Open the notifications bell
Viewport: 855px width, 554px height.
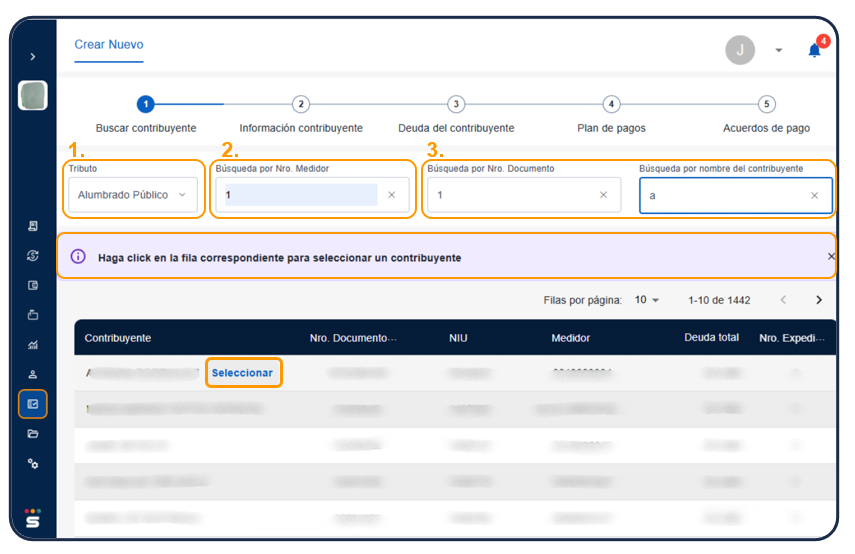click(814, 50)
